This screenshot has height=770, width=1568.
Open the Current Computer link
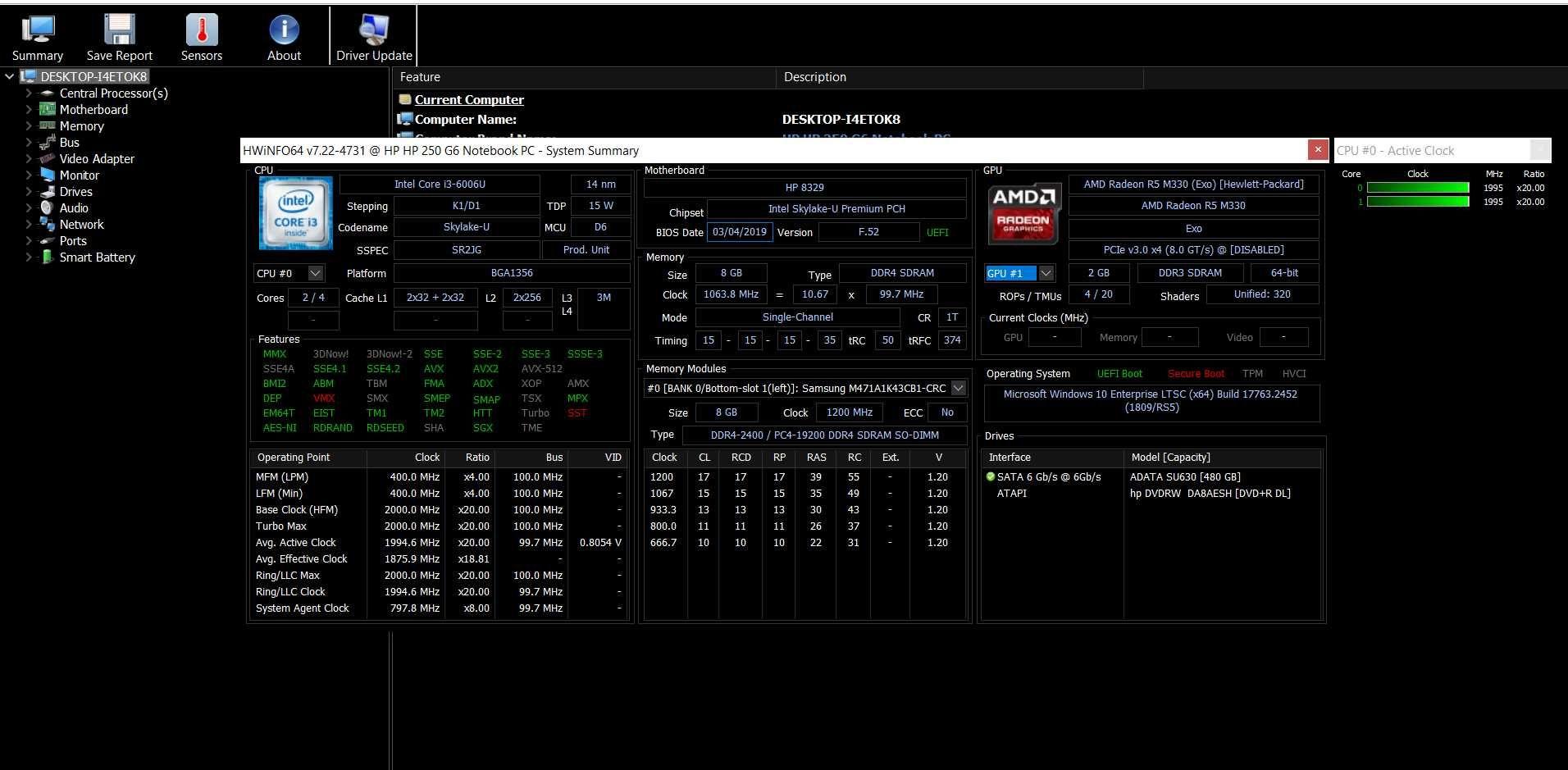[469, 99]
